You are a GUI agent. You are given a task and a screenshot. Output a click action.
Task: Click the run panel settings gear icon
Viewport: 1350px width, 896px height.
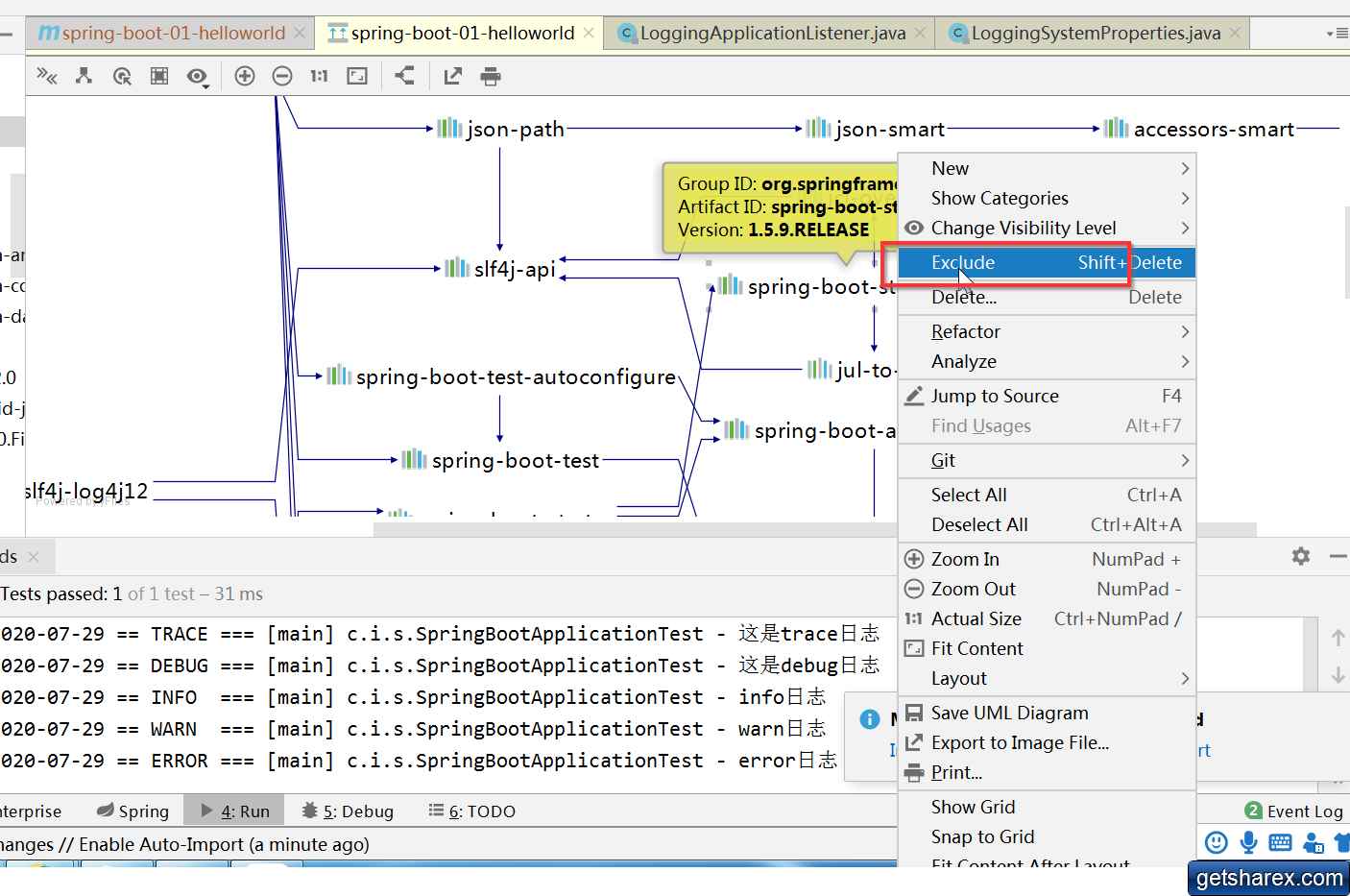pos(1301,556)
